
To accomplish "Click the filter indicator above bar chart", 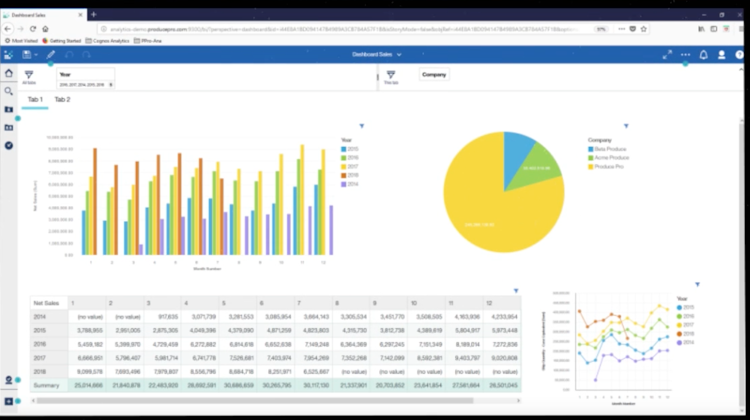I will (x=362, y=126).
